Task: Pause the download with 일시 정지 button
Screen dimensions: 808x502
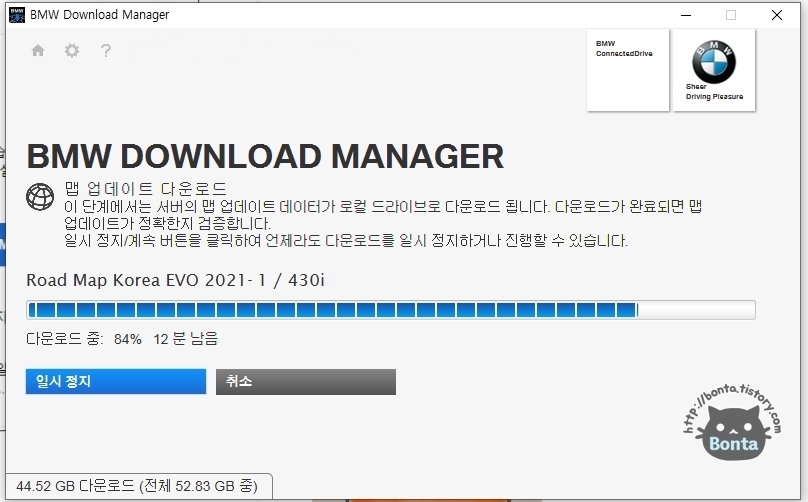Action: point(116,381)
